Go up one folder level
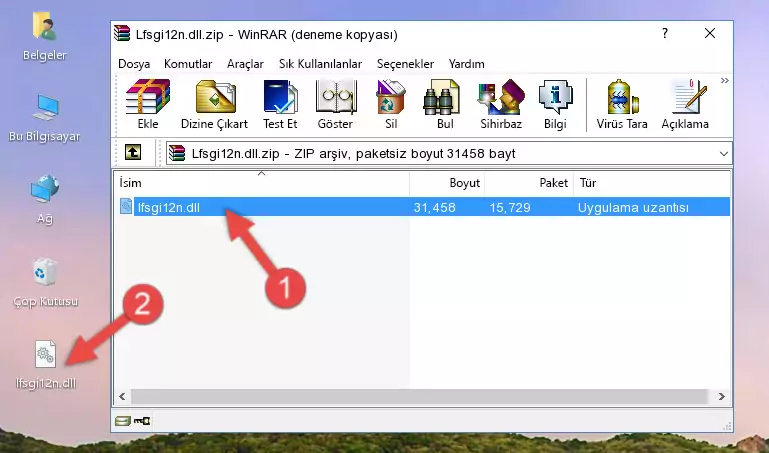The width and height of the screenshot is (769, 453). coord(133,152)
